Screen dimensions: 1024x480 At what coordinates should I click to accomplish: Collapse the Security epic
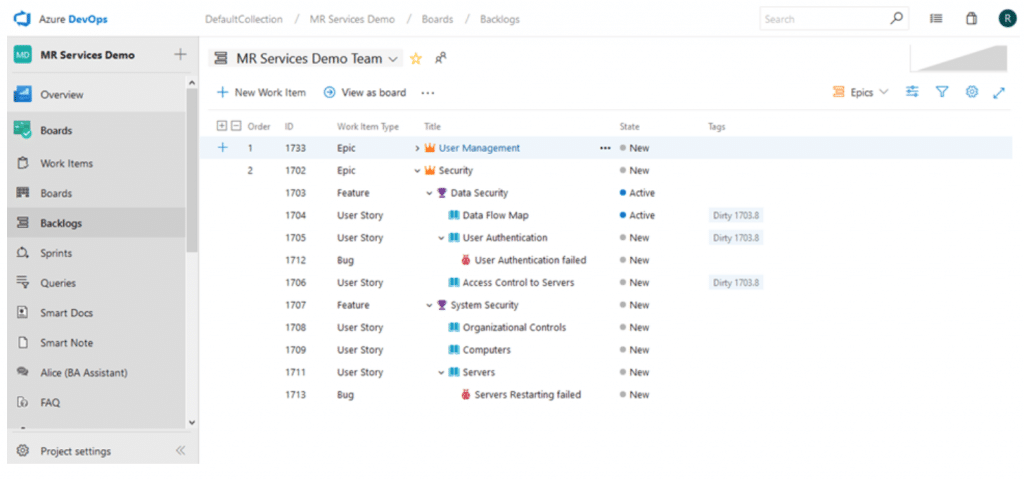pyautogui.click(x=417, y=171)
